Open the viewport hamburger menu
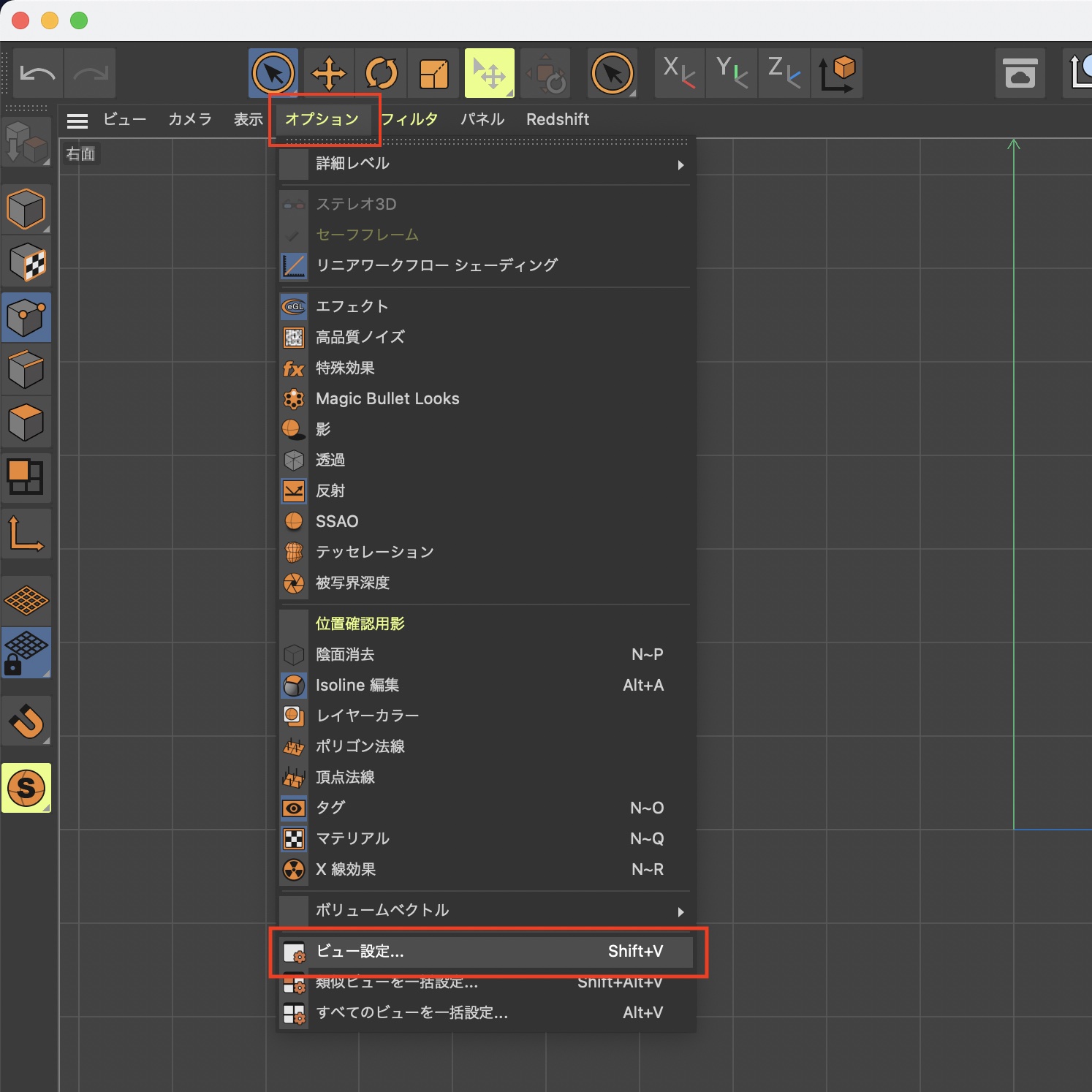Screen dimensions: 1092x1092 pos(77,120)
